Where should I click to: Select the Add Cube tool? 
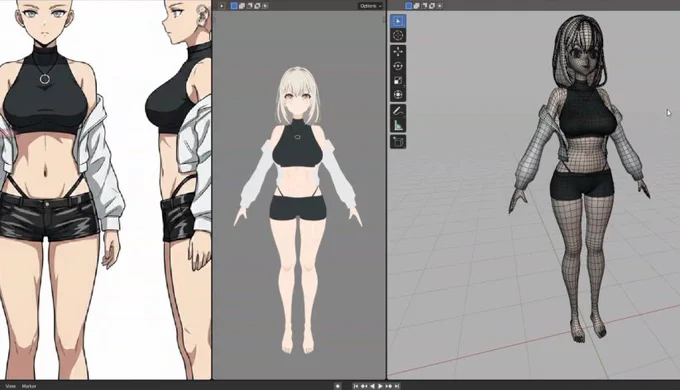(x=398, y=141)
